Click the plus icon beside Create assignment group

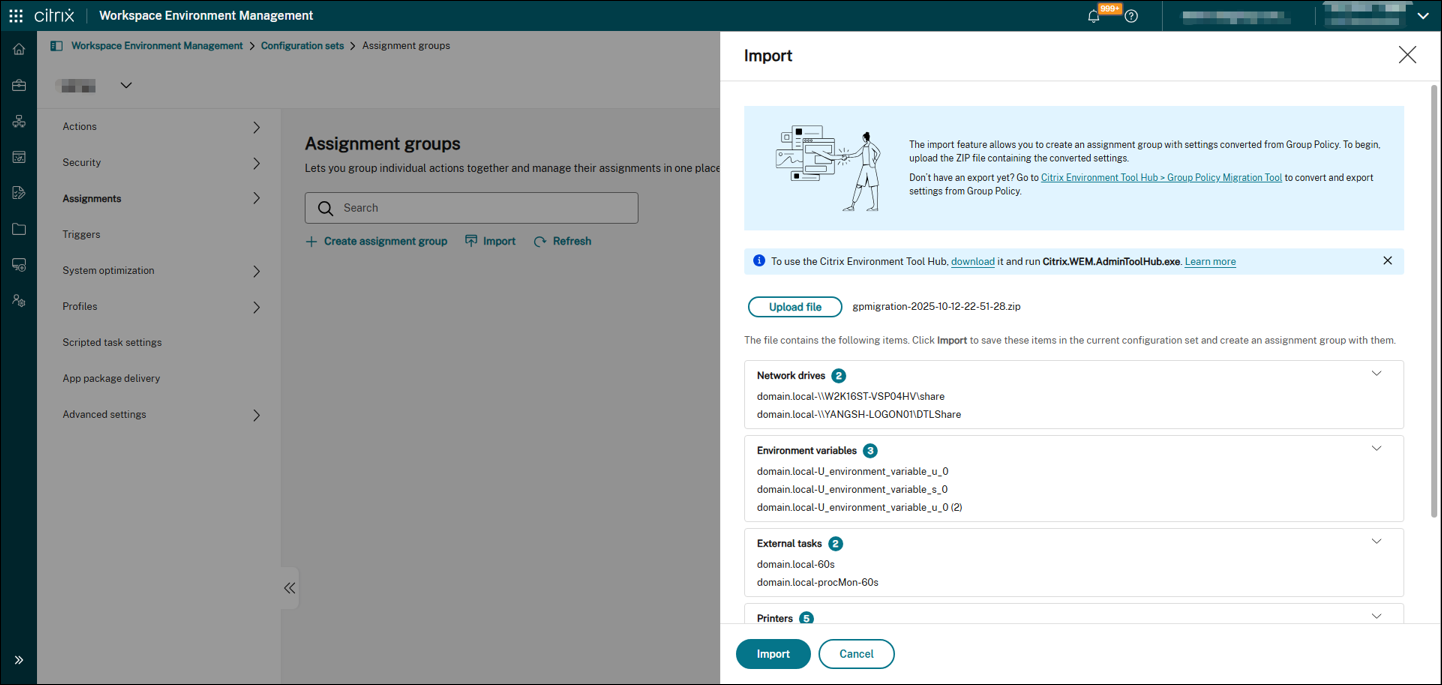click(310, 241)
